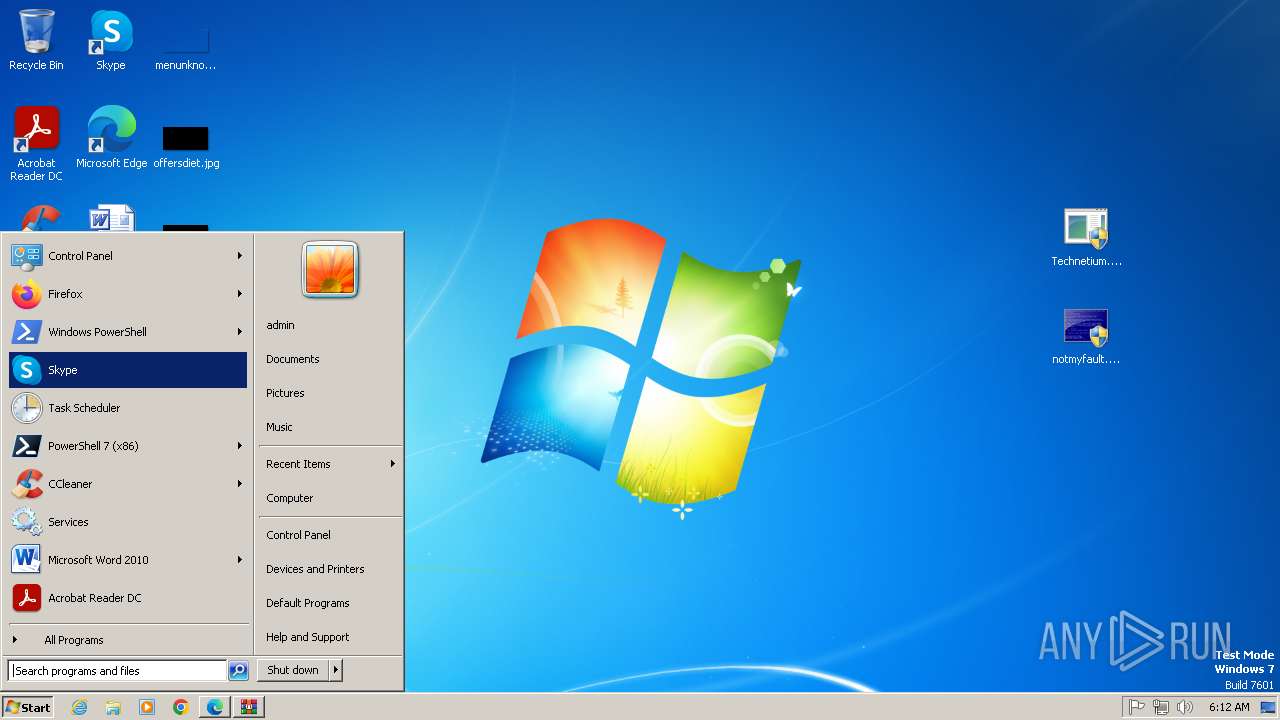
Task: Open Control Panel link in right pane
Action: [x=330, y=535]
